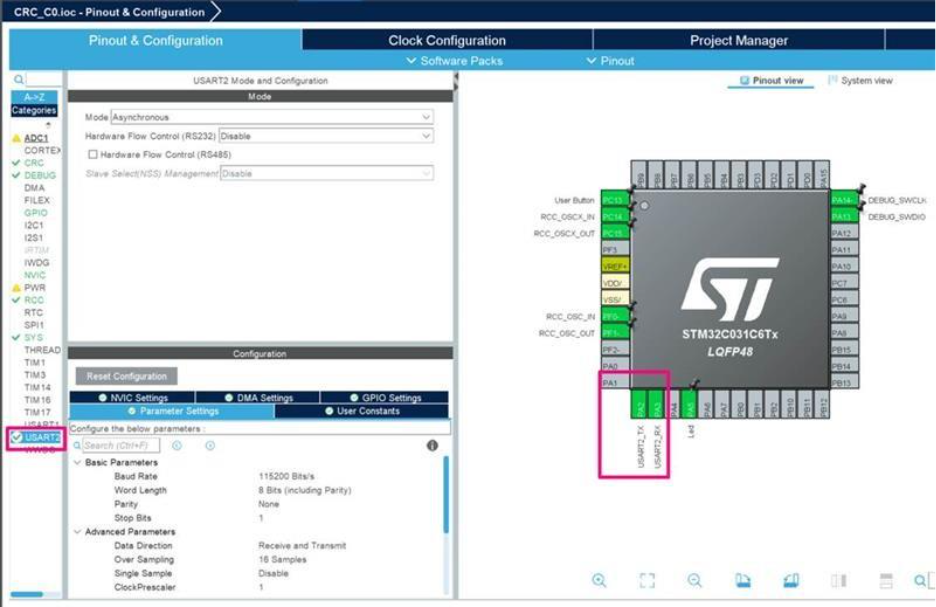Click the green PA3 pin on chip
Image resolution: width=936 pixels, height=607 pixels.
(656, 404)
